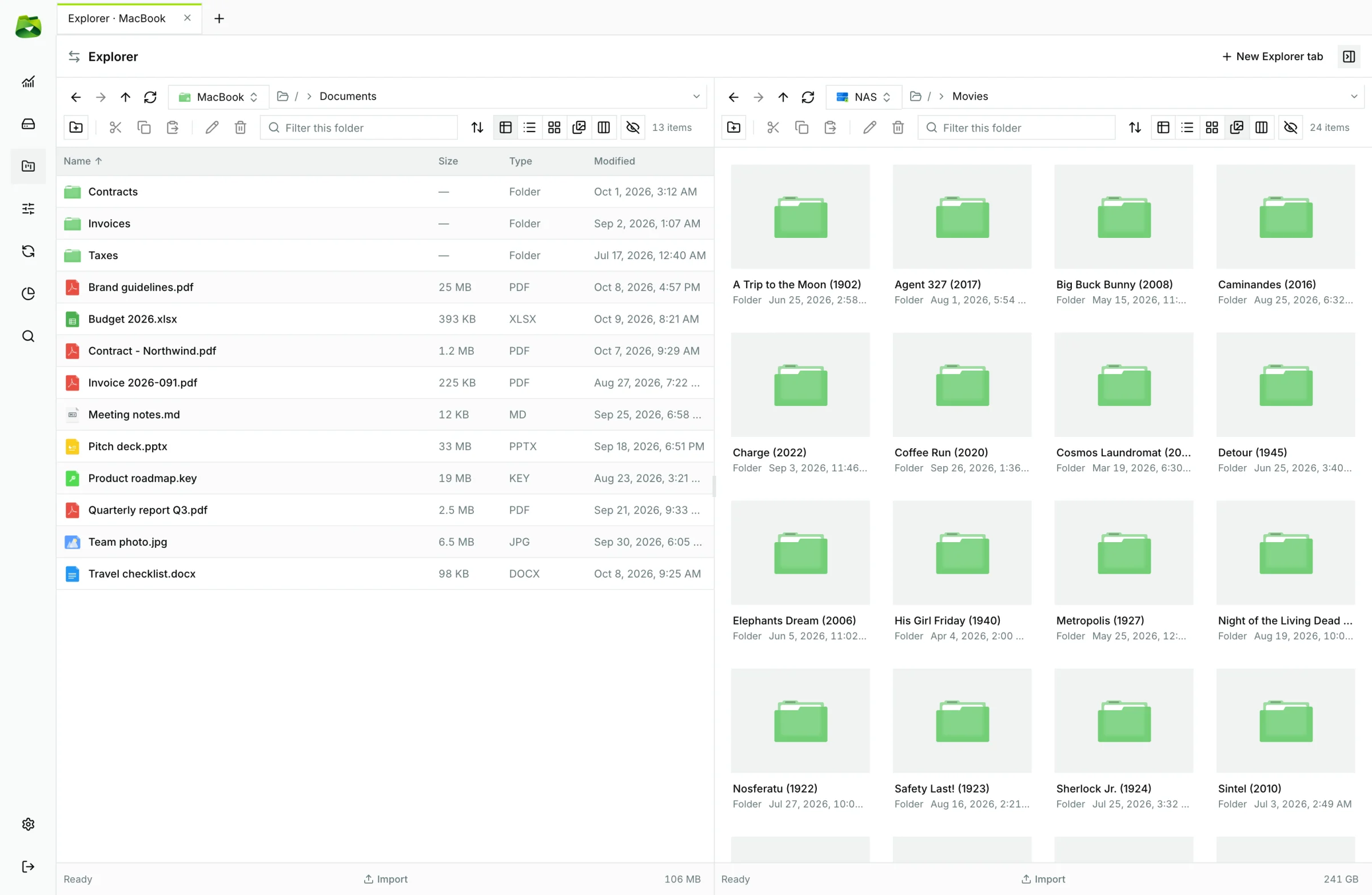Viewport: 1372px width, 895px height.
Task: Sort the MacBook pane by Size column
Action: coord(448,161)
